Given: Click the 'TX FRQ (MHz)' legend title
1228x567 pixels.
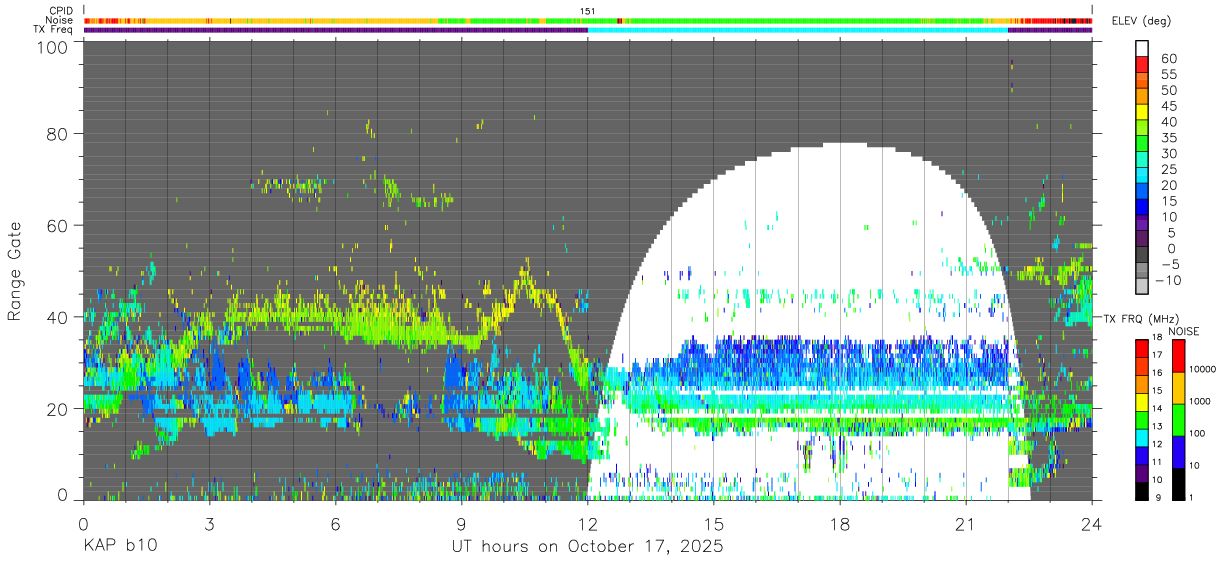Looking at the screenshot, I should (1140, 318).
